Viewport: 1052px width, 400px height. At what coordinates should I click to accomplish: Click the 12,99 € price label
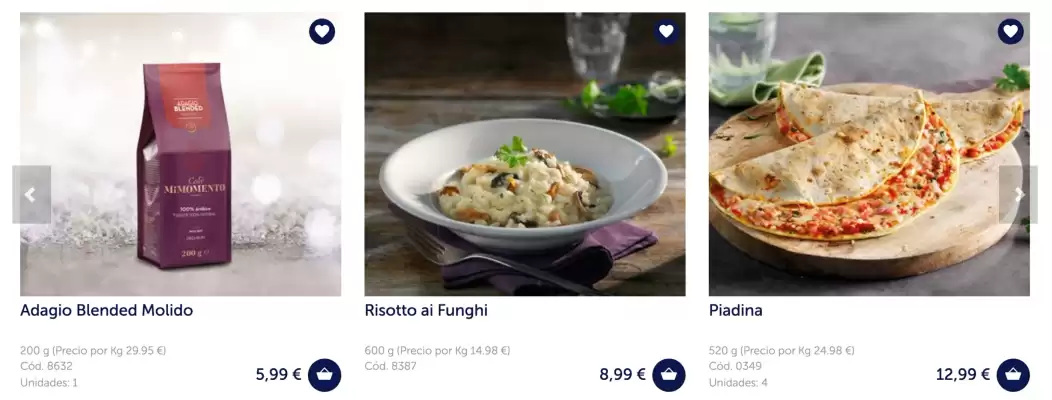[x=963, y=374]
